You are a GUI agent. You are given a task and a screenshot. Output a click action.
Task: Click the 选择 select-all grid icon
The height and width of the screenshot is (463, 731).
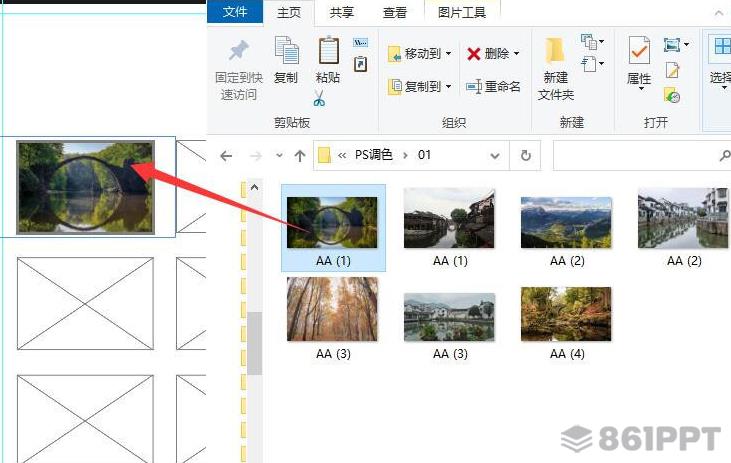(x=722, y=47)
